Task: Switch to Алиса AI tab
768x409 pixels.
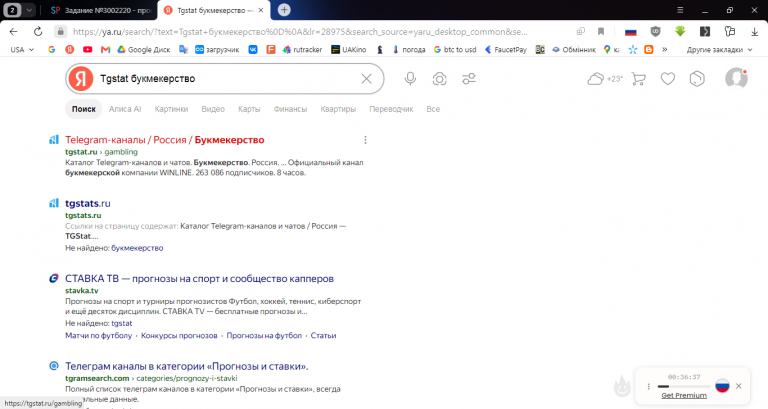Action: pyautogui.click(x=125, y=109)
